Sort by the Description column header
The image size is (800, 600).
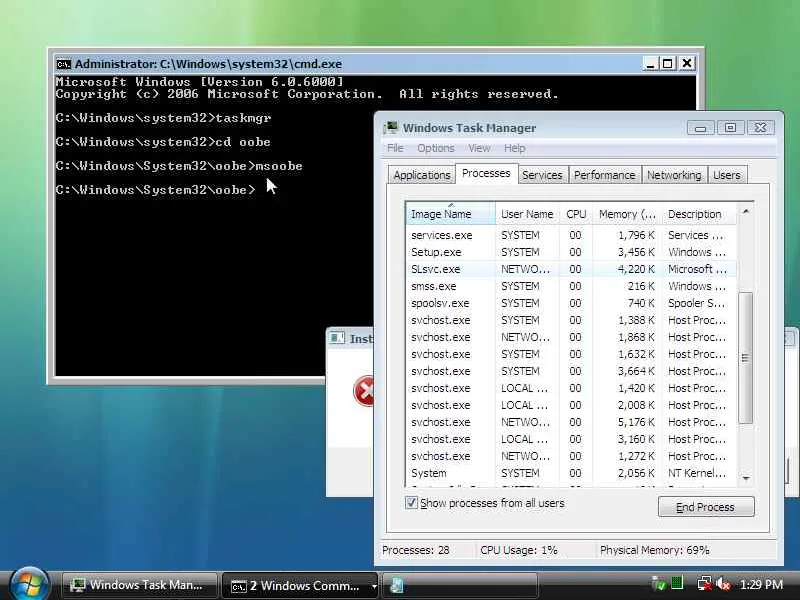coord(699,214)
